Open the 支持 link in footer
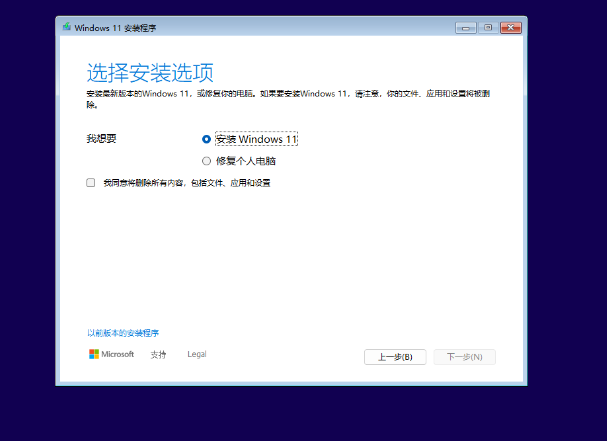This screenshot has height=441, width=607. coord(158,355)
